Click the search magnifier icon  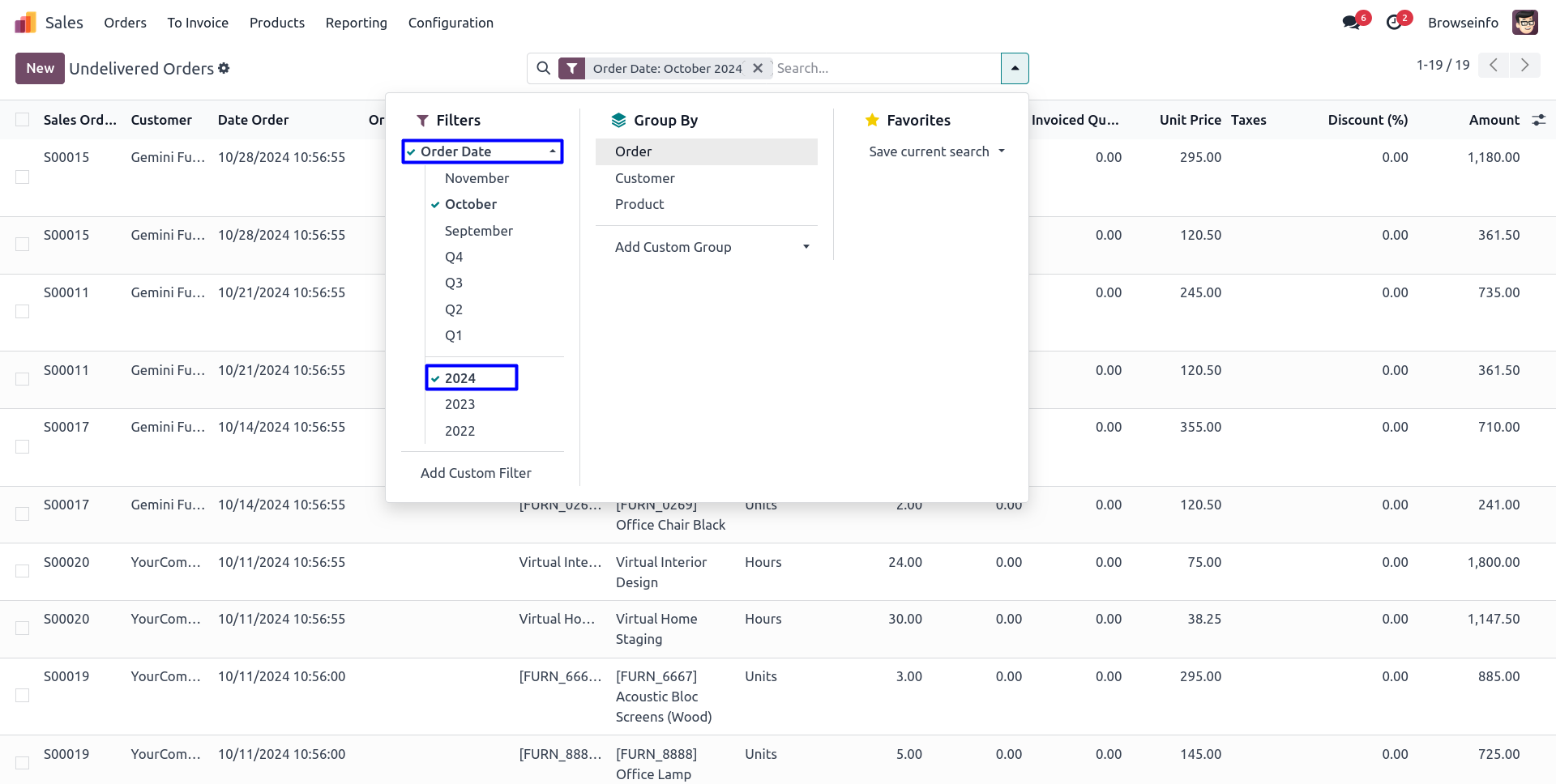click(x=544, y=69)
